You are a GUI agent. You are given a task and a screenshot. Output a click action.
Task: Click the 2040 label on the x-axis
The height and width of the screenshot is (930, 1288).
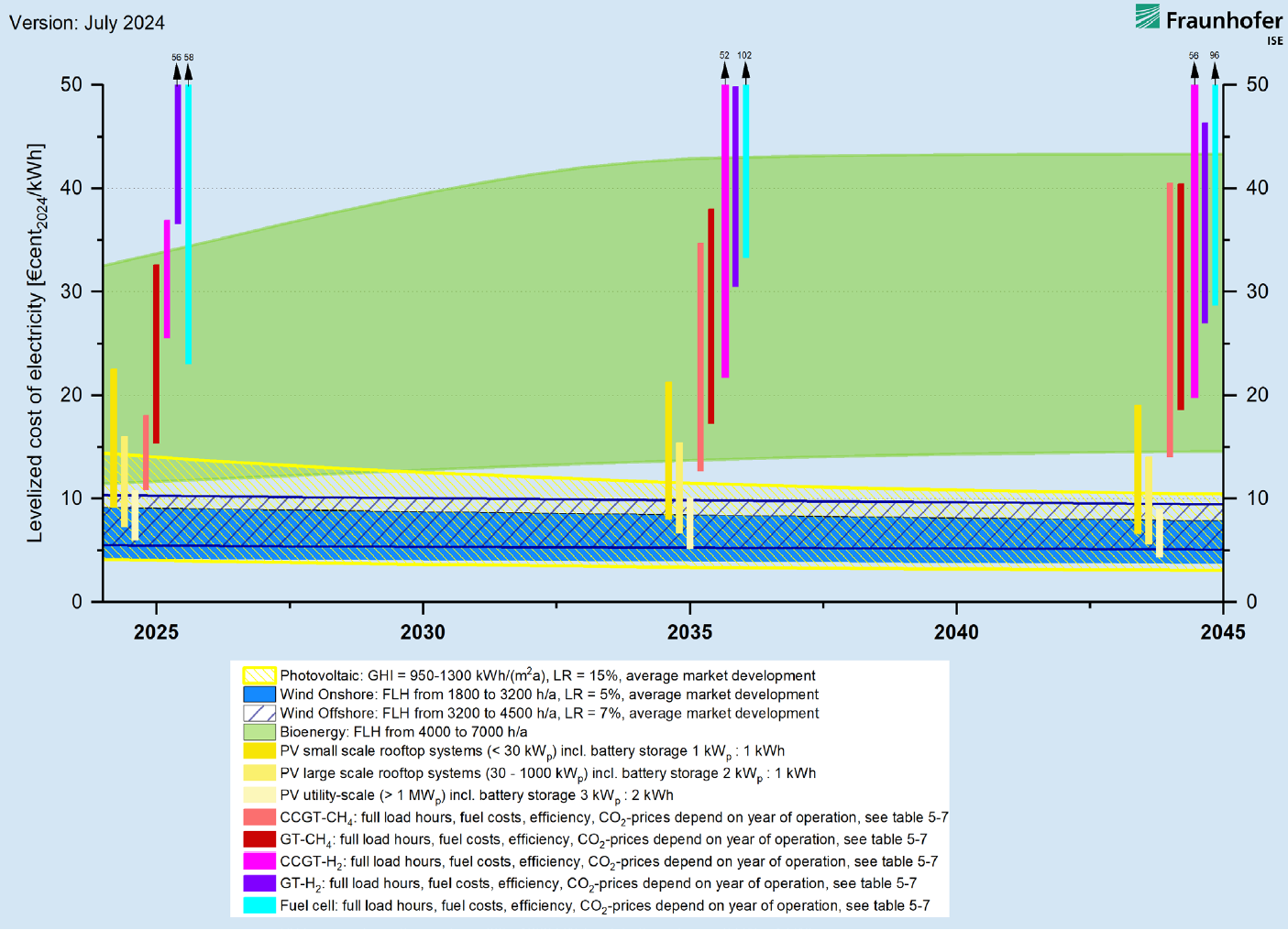pos(956,632)
